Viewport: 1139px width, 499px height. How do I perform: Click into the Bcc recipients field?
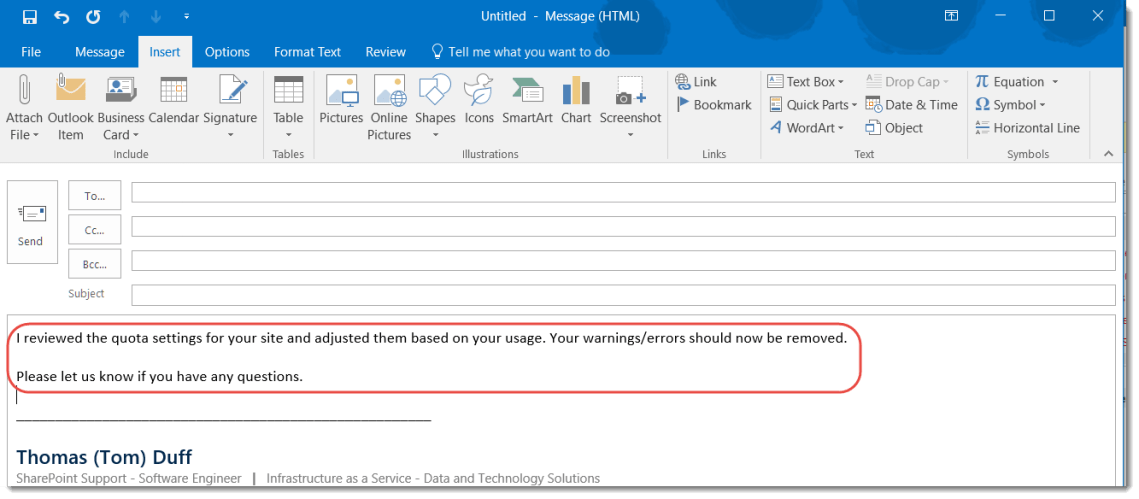point(623,261)
